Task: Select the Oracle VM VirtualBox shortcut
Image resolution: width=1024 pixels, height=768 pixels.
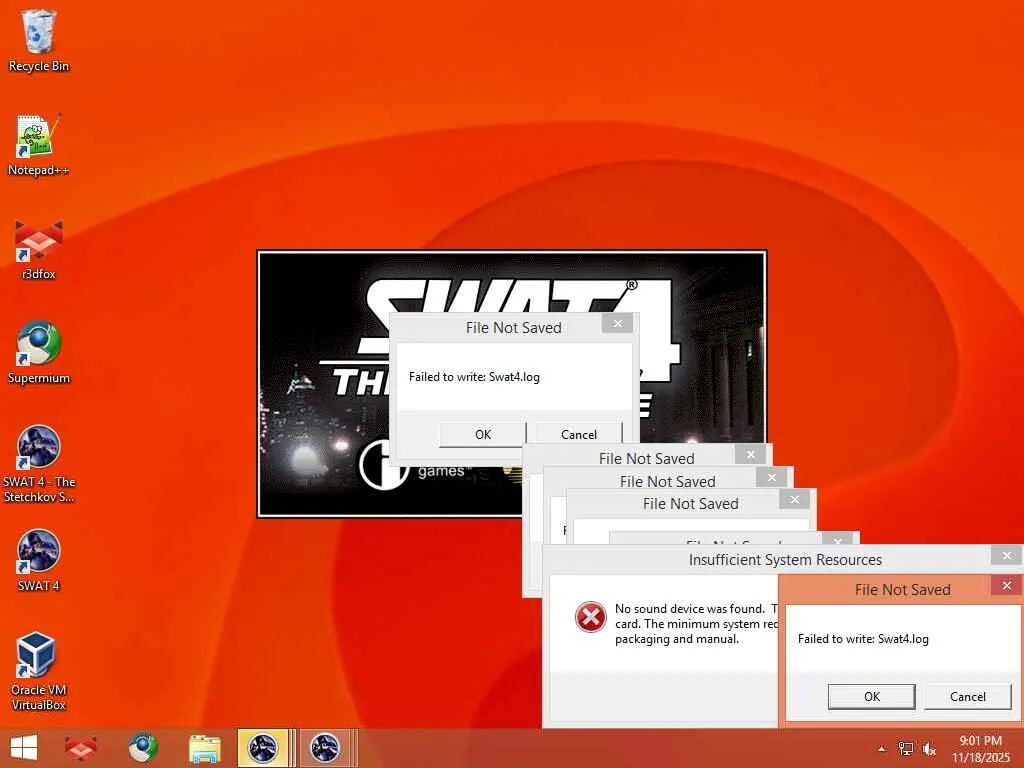Action: [39, 671]
